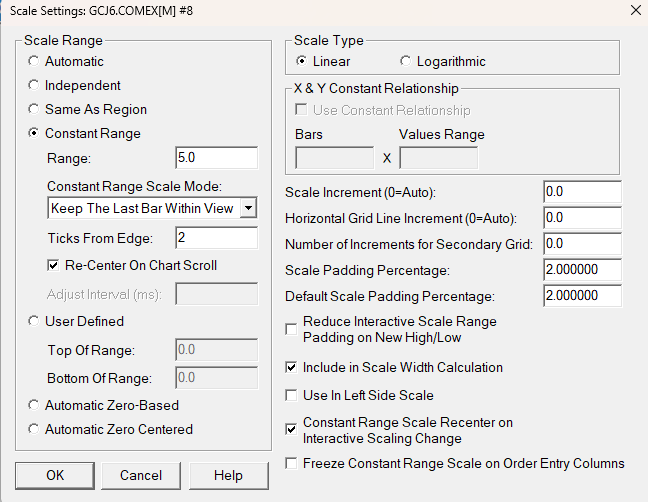The image size is (648, 502).
Task: Select the Automatic scale range option
Action: point(35,62)
